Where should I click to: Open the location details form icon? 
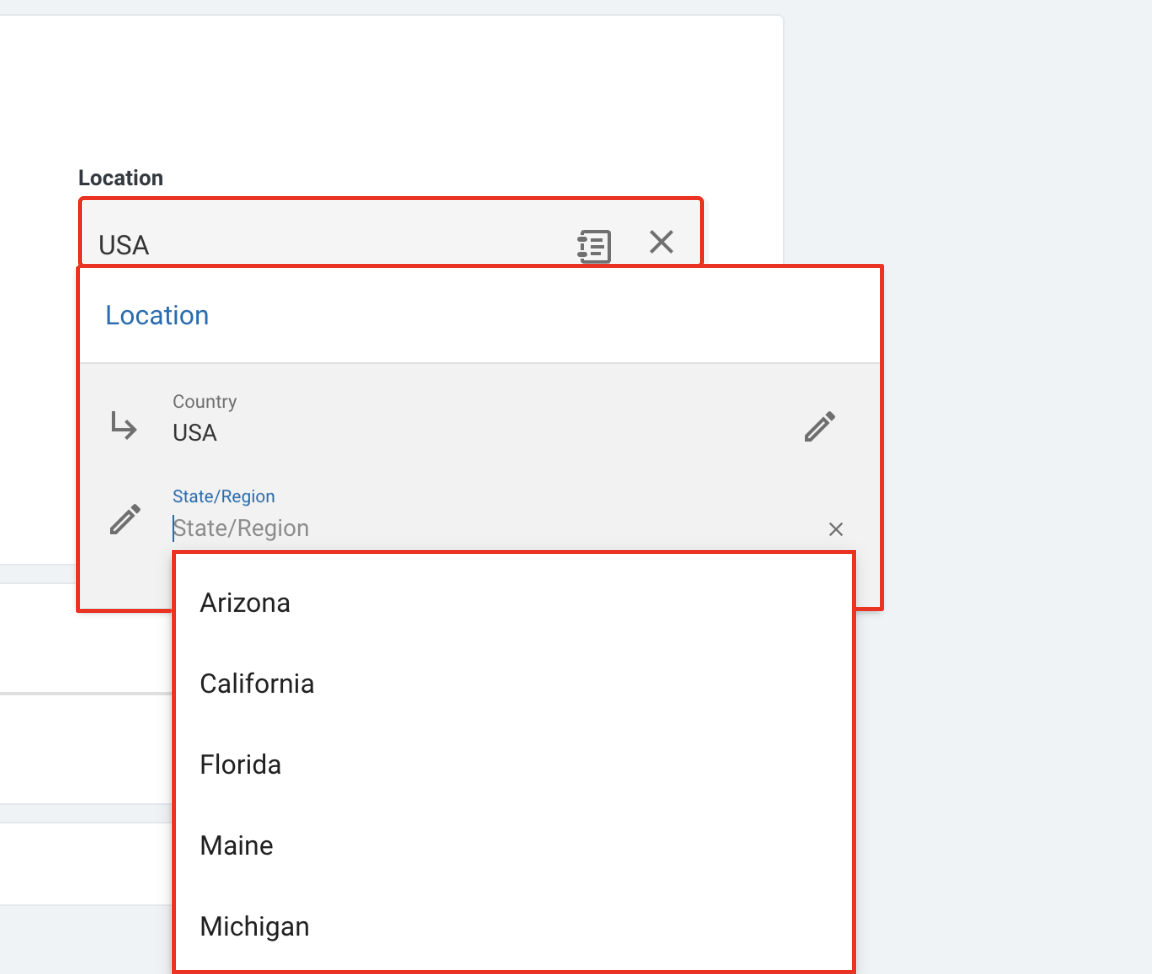click(594, 245)
